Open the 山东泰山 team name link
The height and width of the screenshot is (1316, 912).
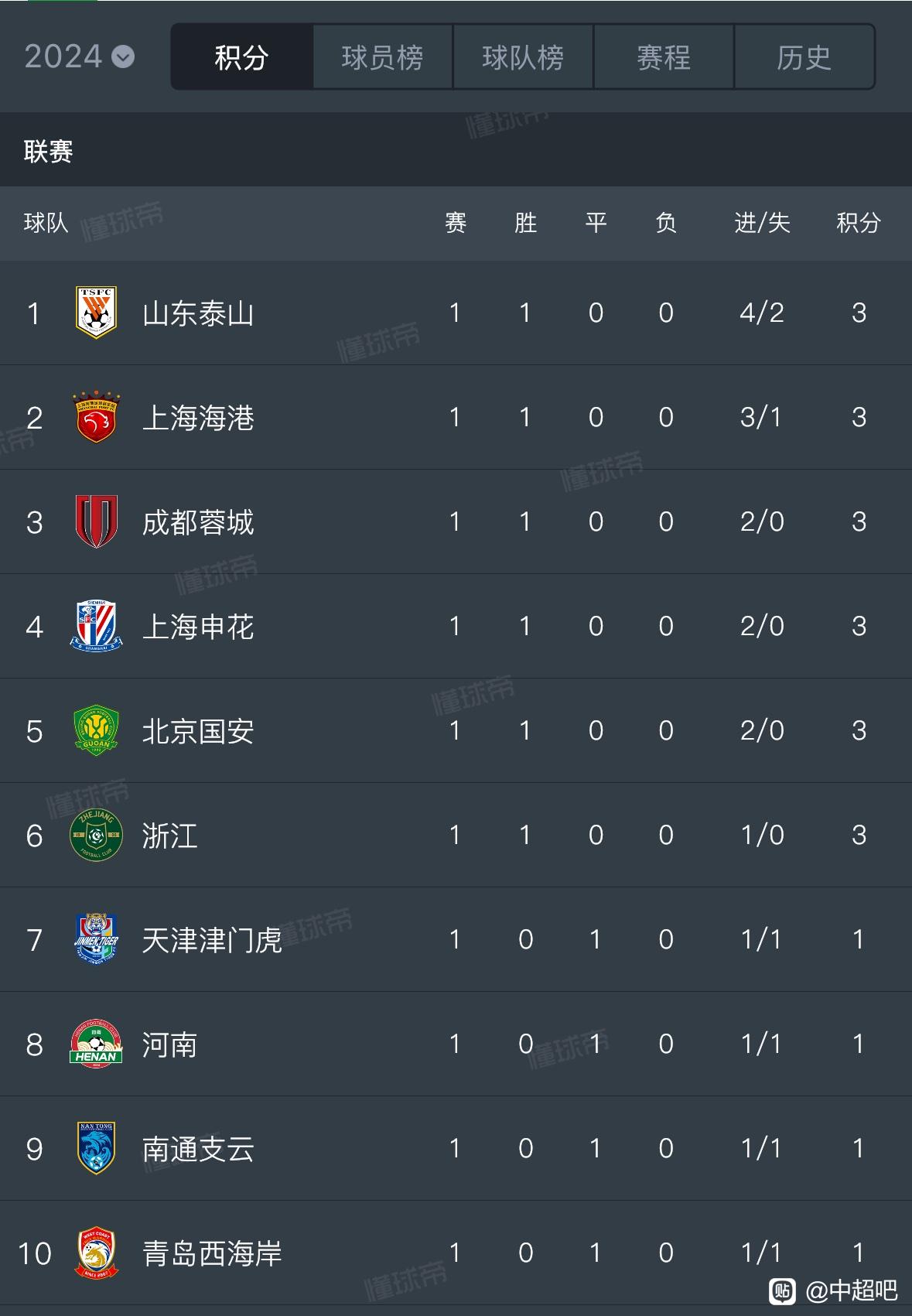point(198,313)
